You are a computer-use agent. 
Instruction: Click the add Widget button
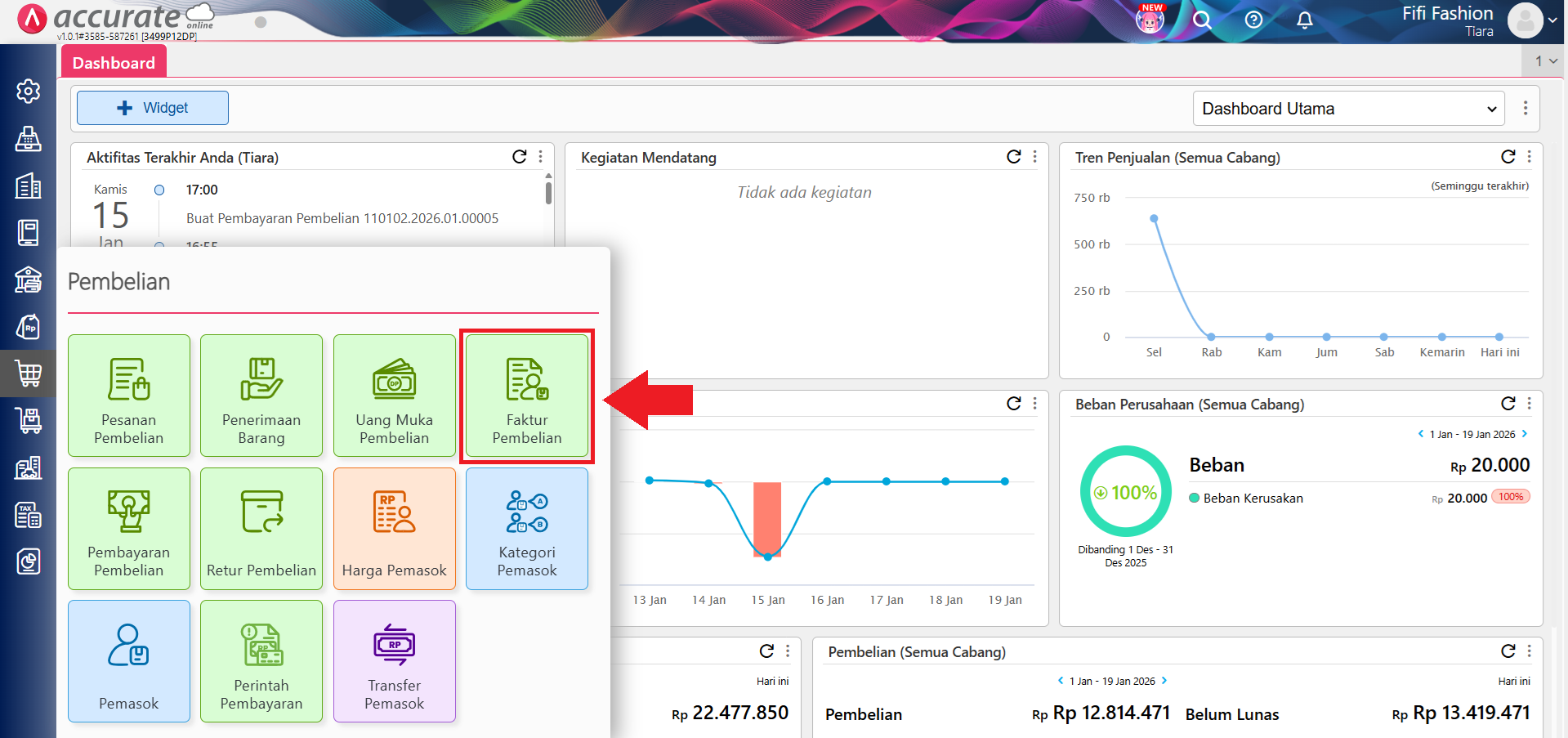[153, 108]
